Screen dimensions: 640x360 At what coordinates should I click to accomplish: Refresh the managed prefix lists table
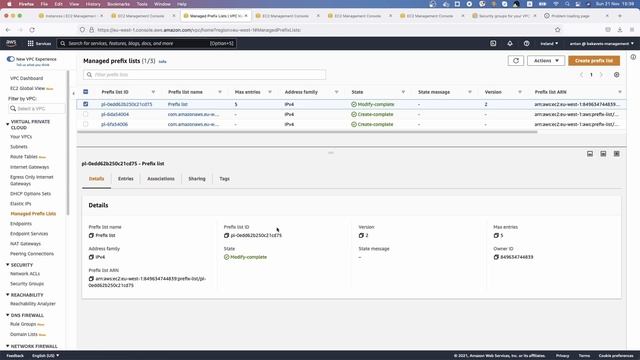pos(516,60)
